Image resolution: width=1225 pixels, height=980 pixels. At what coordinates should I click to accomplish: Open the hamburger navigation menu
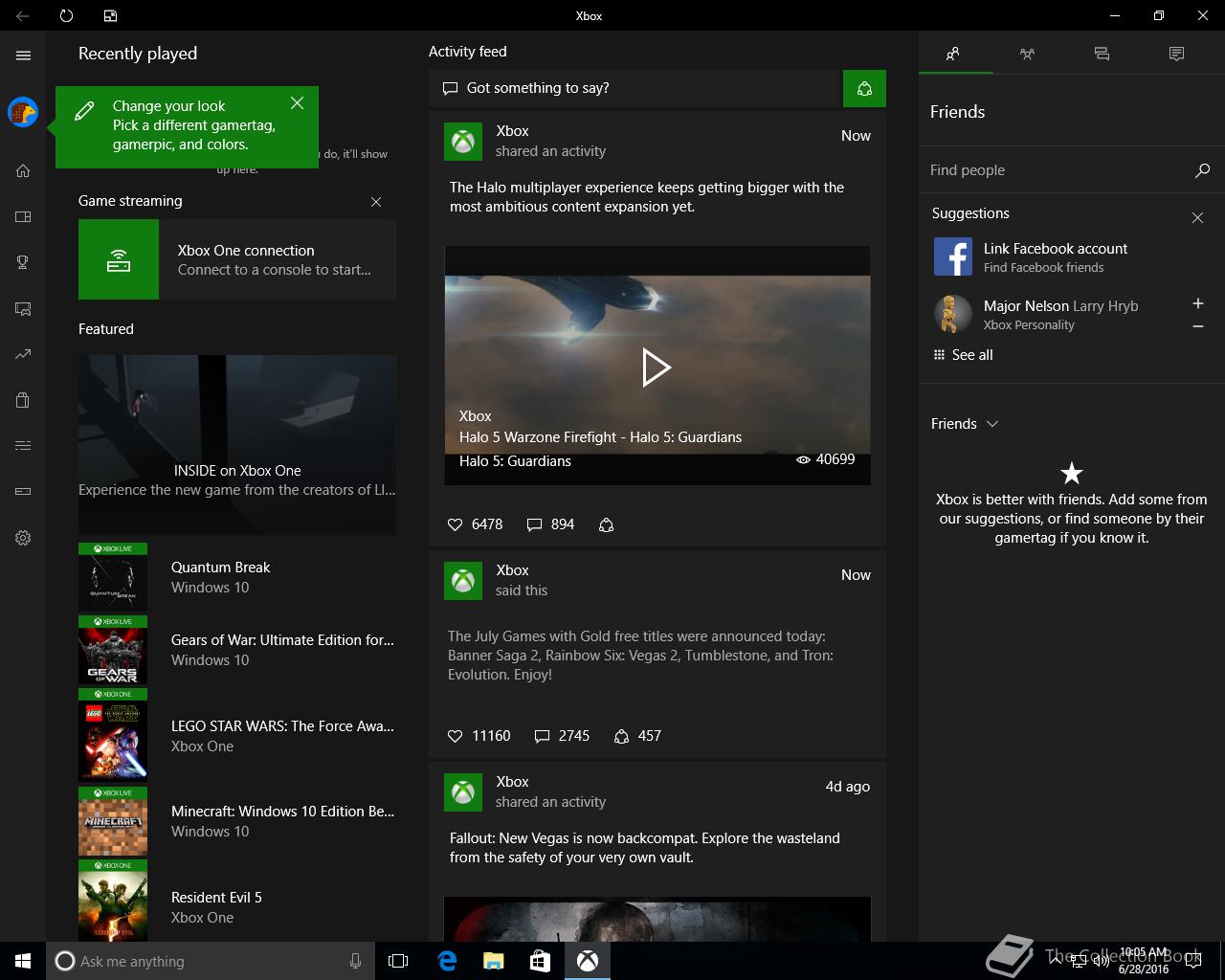[23, 56]
